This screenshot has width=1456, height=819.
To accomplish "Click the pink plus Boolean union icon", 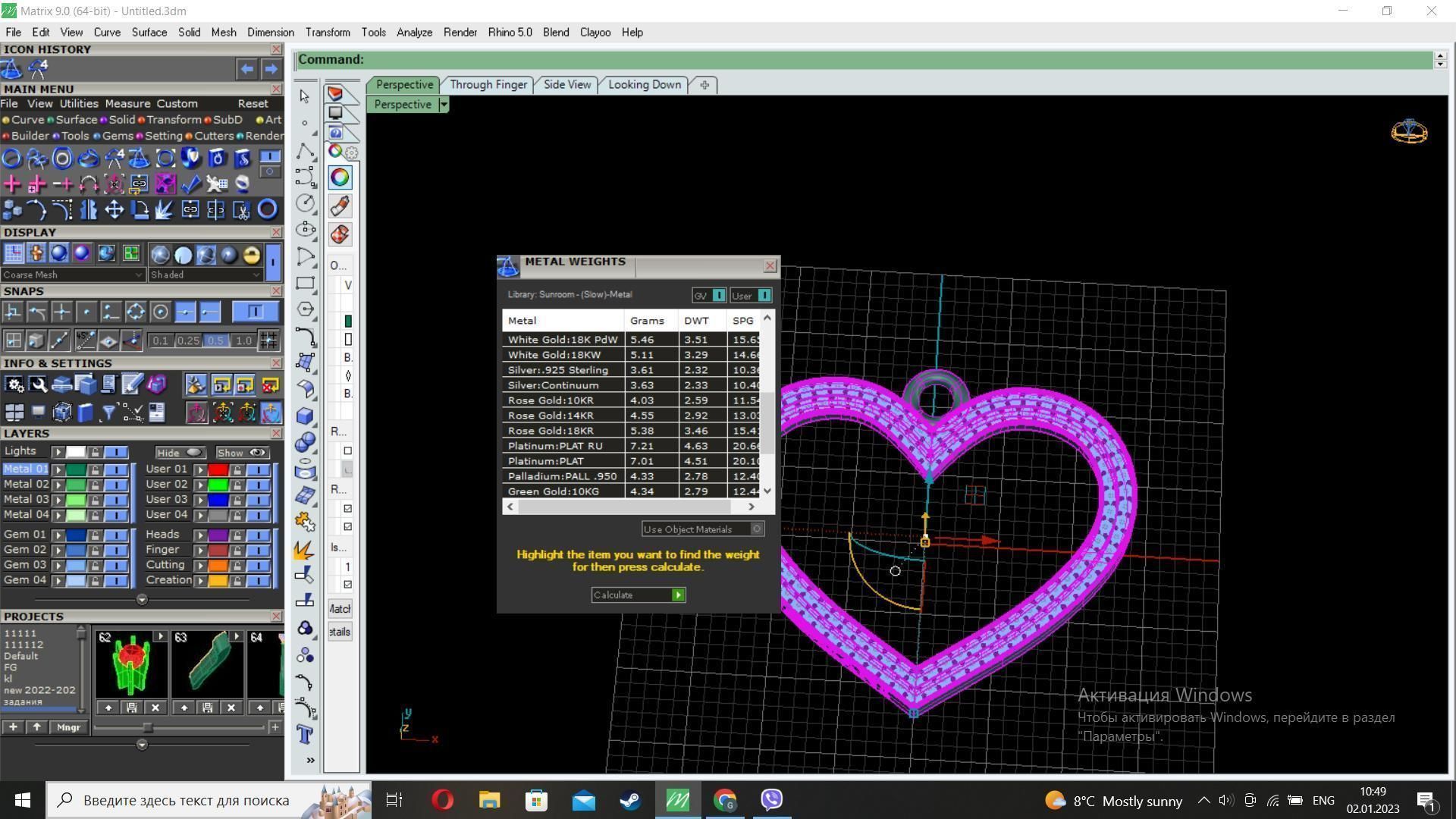I will pyautogui.click(x=11, y=184).
